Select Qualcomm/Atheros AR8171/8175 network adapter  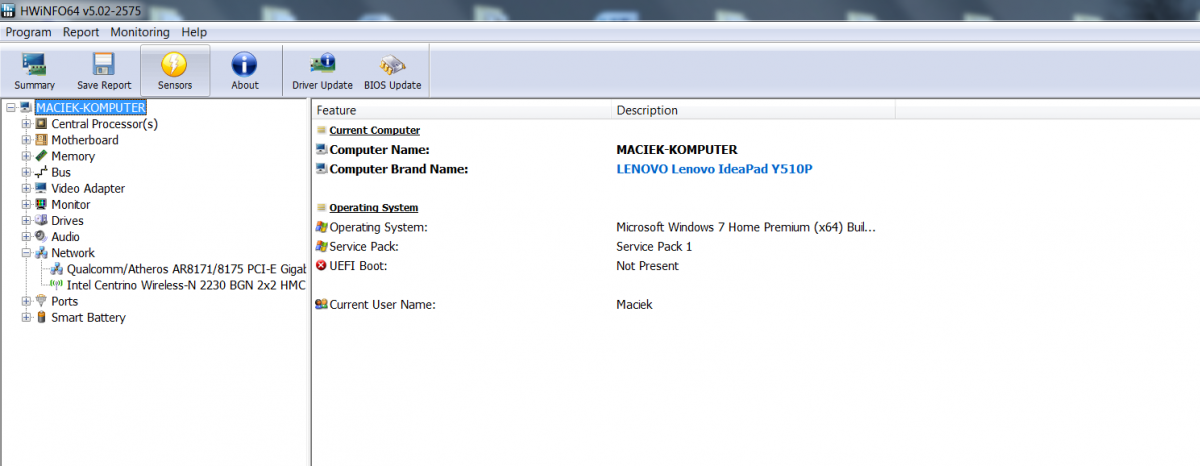[x=186, y=269]
